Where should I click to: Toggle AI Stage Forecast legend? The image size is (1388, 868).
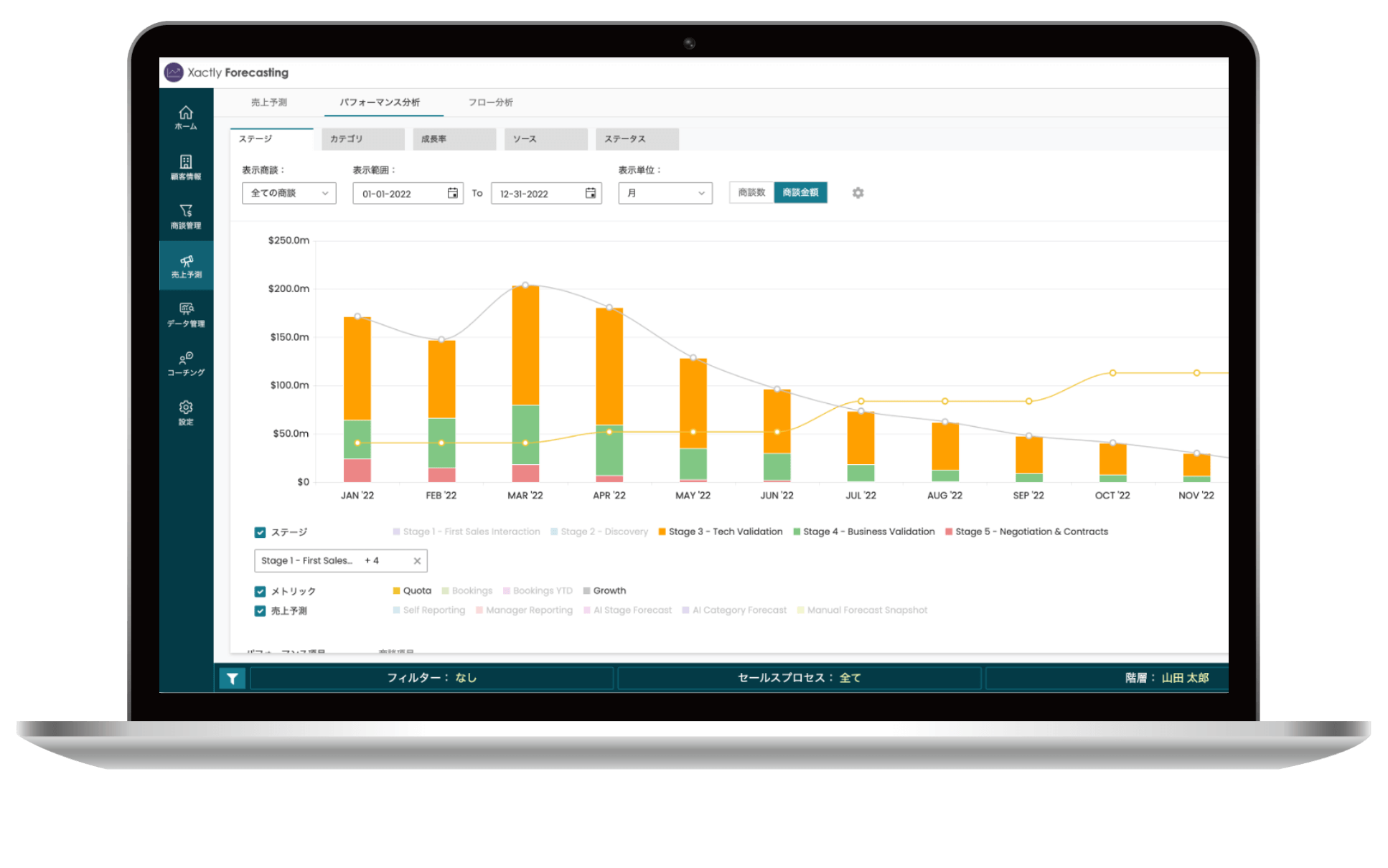[628, 610]
